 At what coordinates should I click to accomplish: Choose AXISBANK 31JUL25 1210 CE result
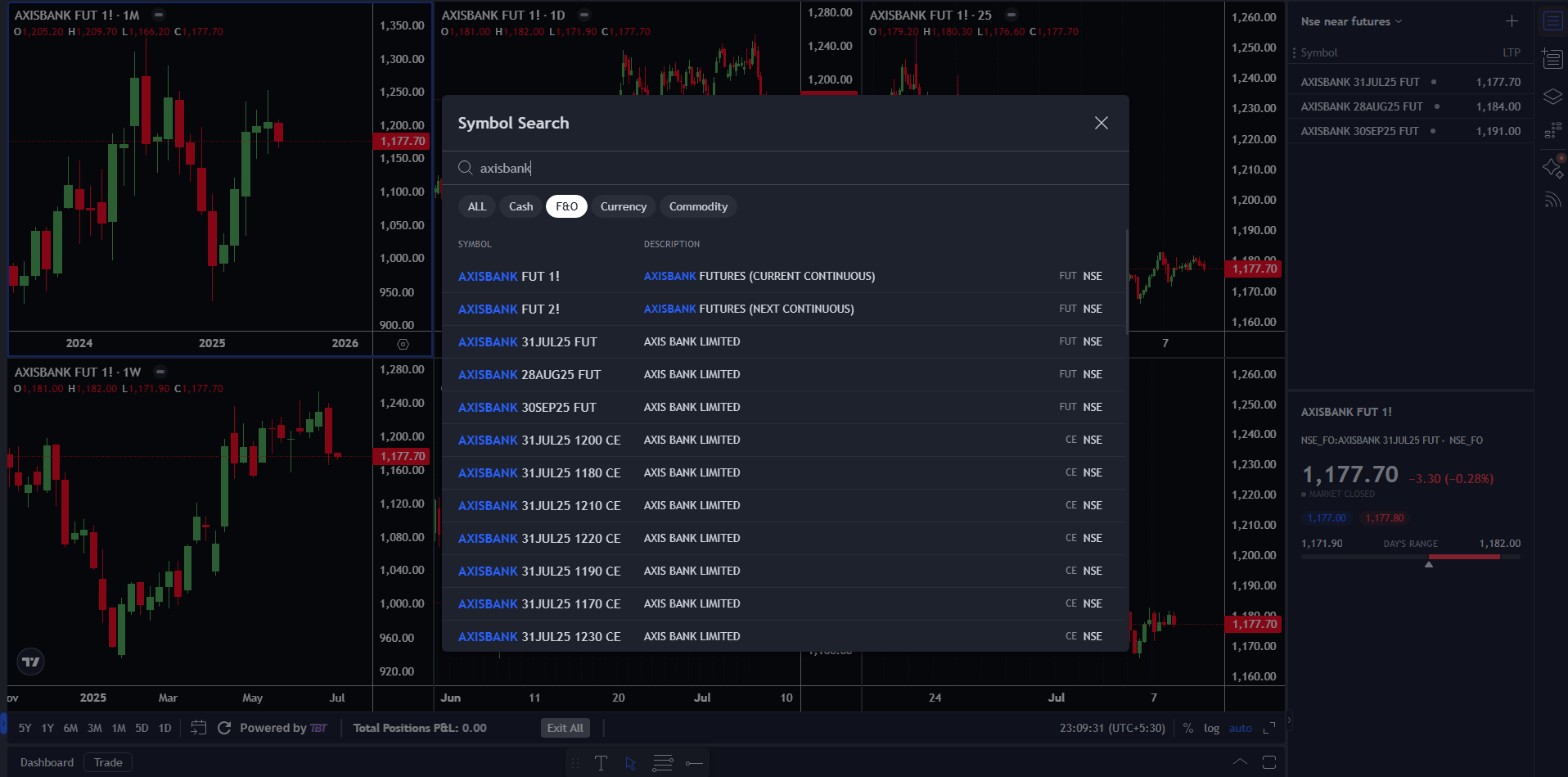784,506
